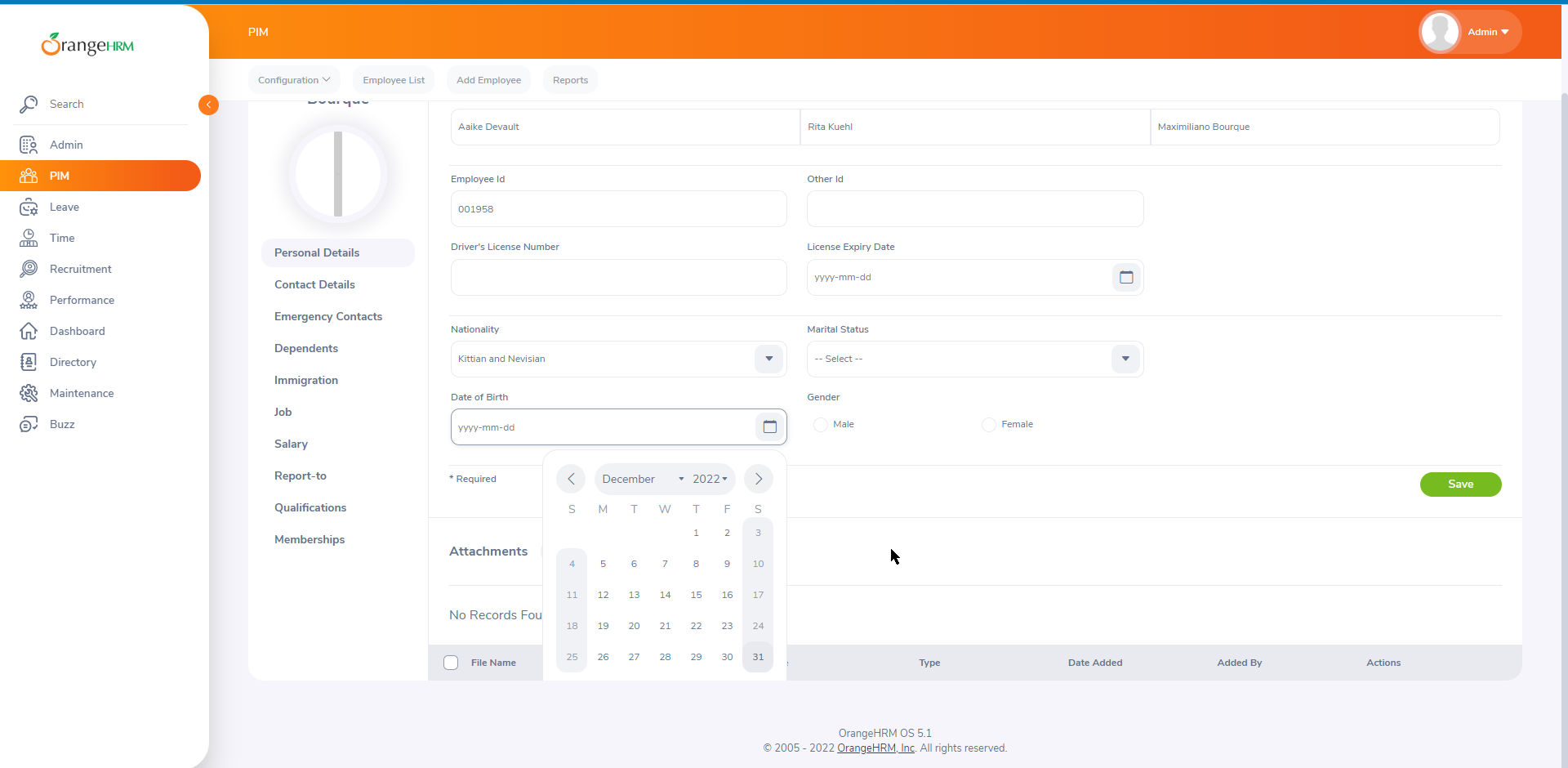Open the Reports tab
The width and height of the screenshot is (1568, 768).
(x=570, y=79)
